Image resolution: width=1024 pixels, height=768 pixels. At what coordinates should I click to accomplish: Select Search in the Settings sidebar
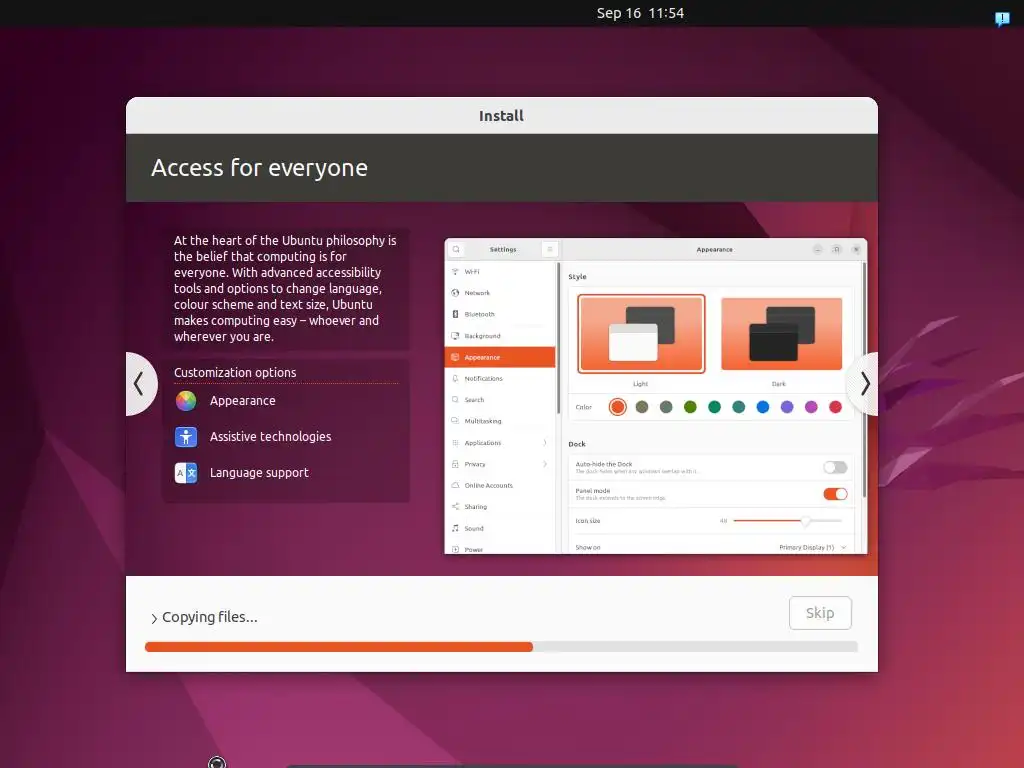[500, 400]
